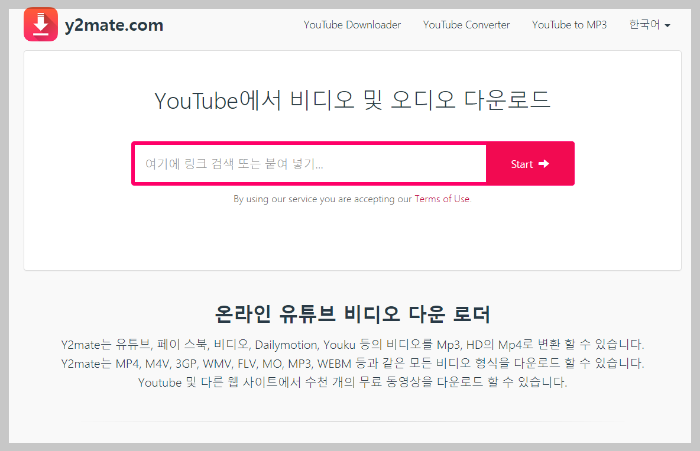Click the y2mate download logo icon
The width and height of the screenshot is (700, 451).
pyautogui.click(x=41, y=24)
